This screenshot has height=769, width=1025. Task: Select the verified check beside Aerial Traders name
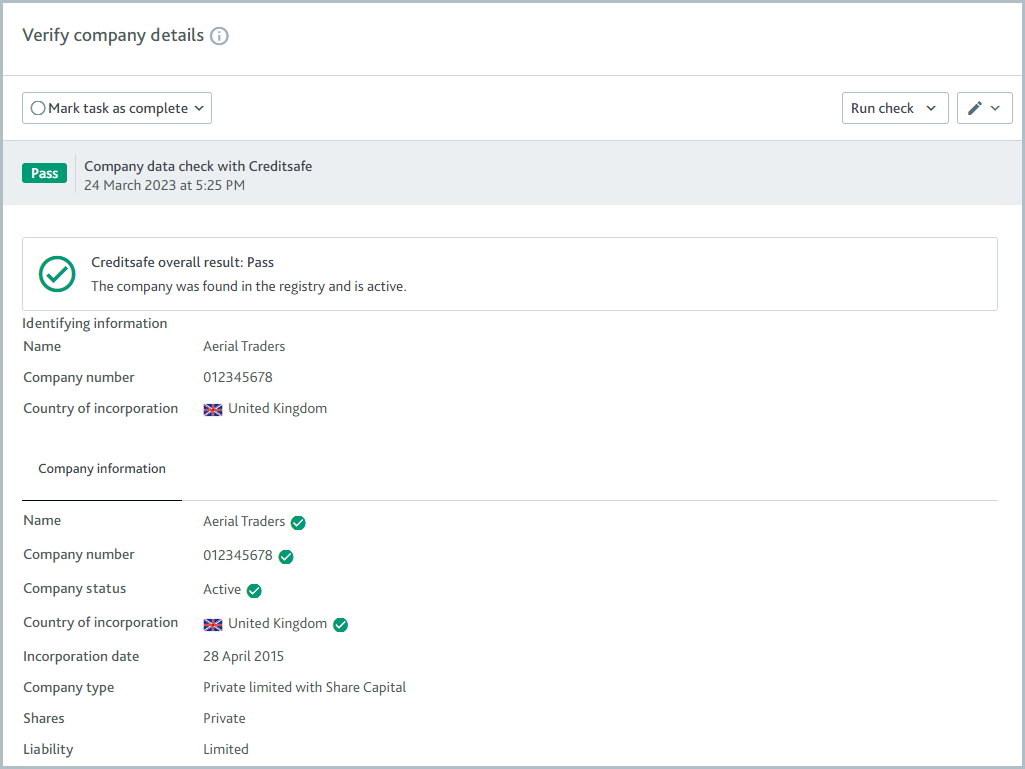pos(297,521)
